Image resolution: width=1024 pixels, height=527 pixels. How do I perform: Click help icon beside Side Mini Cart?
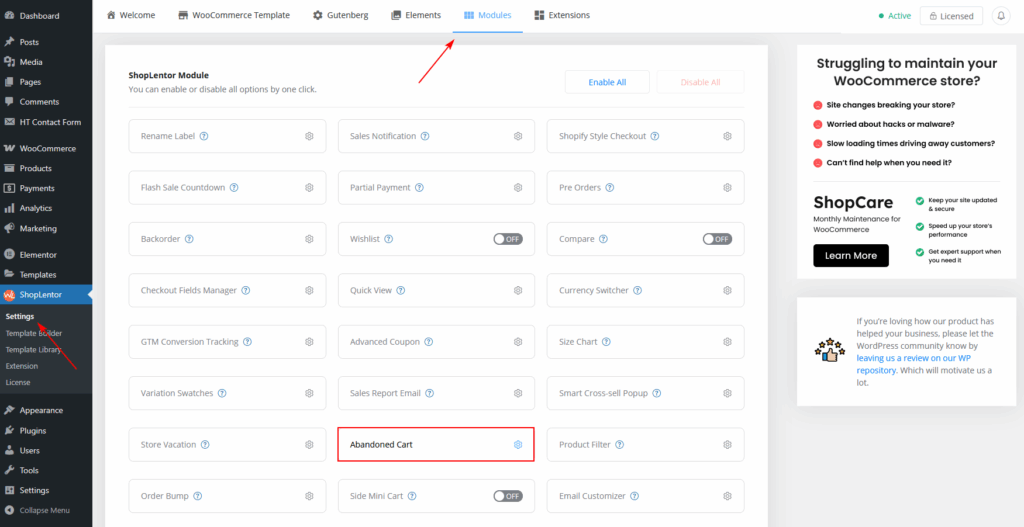tap(411, 496)
